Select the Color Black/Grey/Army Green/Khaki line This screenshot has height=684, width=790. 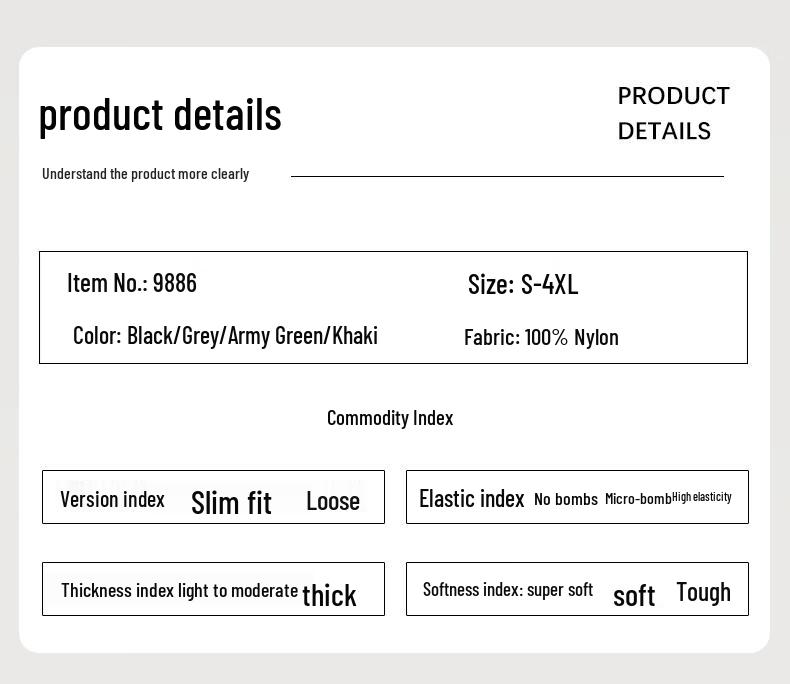225,336
